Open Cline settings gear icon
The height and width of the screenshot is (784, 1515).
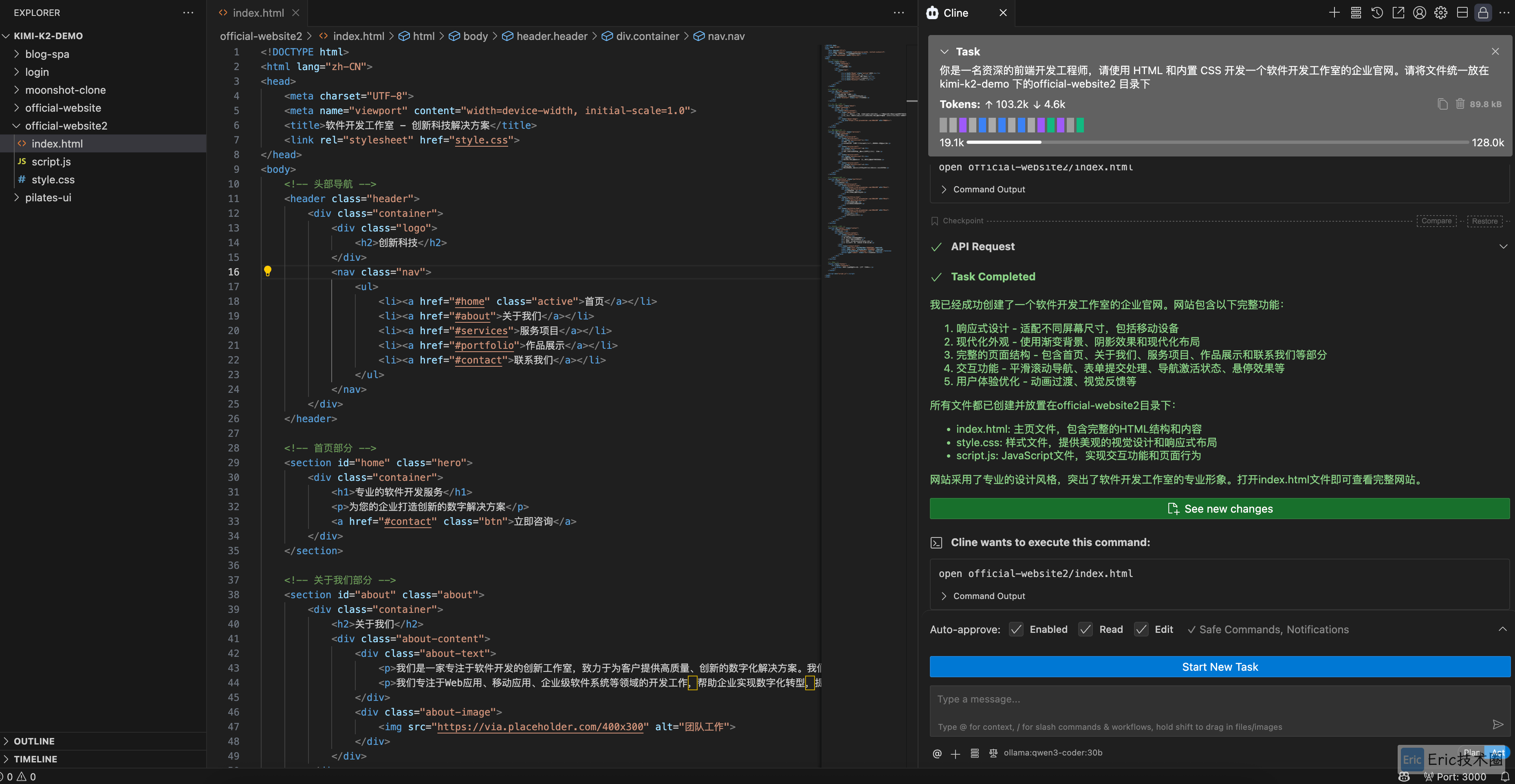[x=1440, y=13]
